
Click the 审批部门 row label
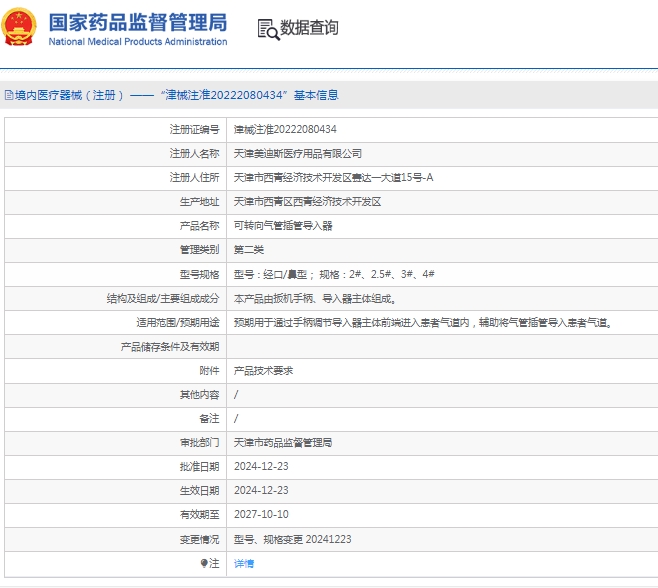[199, 442]
